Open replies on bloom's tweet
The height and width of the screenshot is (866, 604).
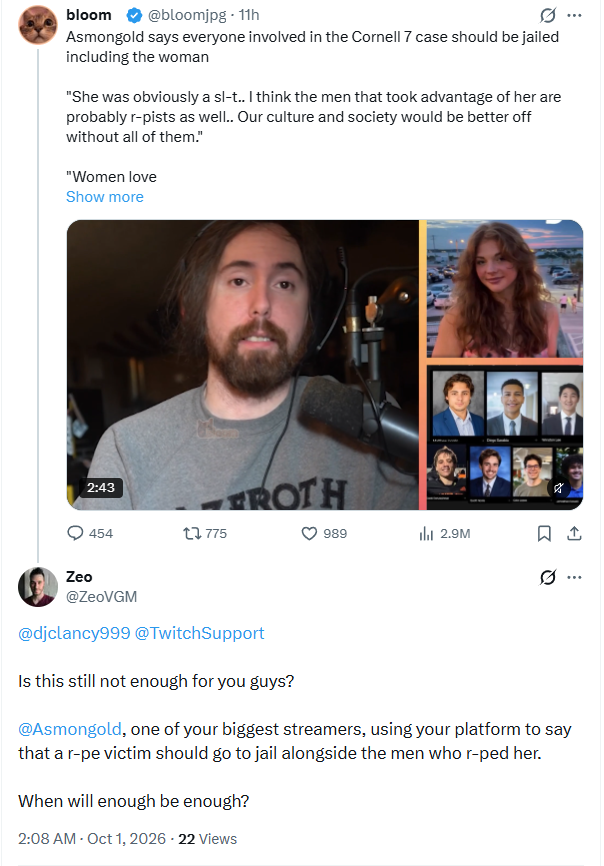pos(89,533)
